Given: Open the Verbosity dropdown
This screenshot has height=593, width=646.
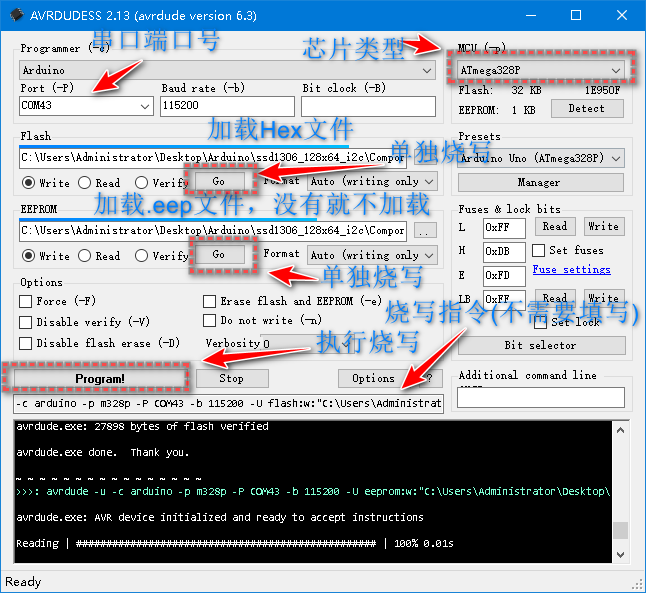Looking at the screenshot, I should click(308, 344).
